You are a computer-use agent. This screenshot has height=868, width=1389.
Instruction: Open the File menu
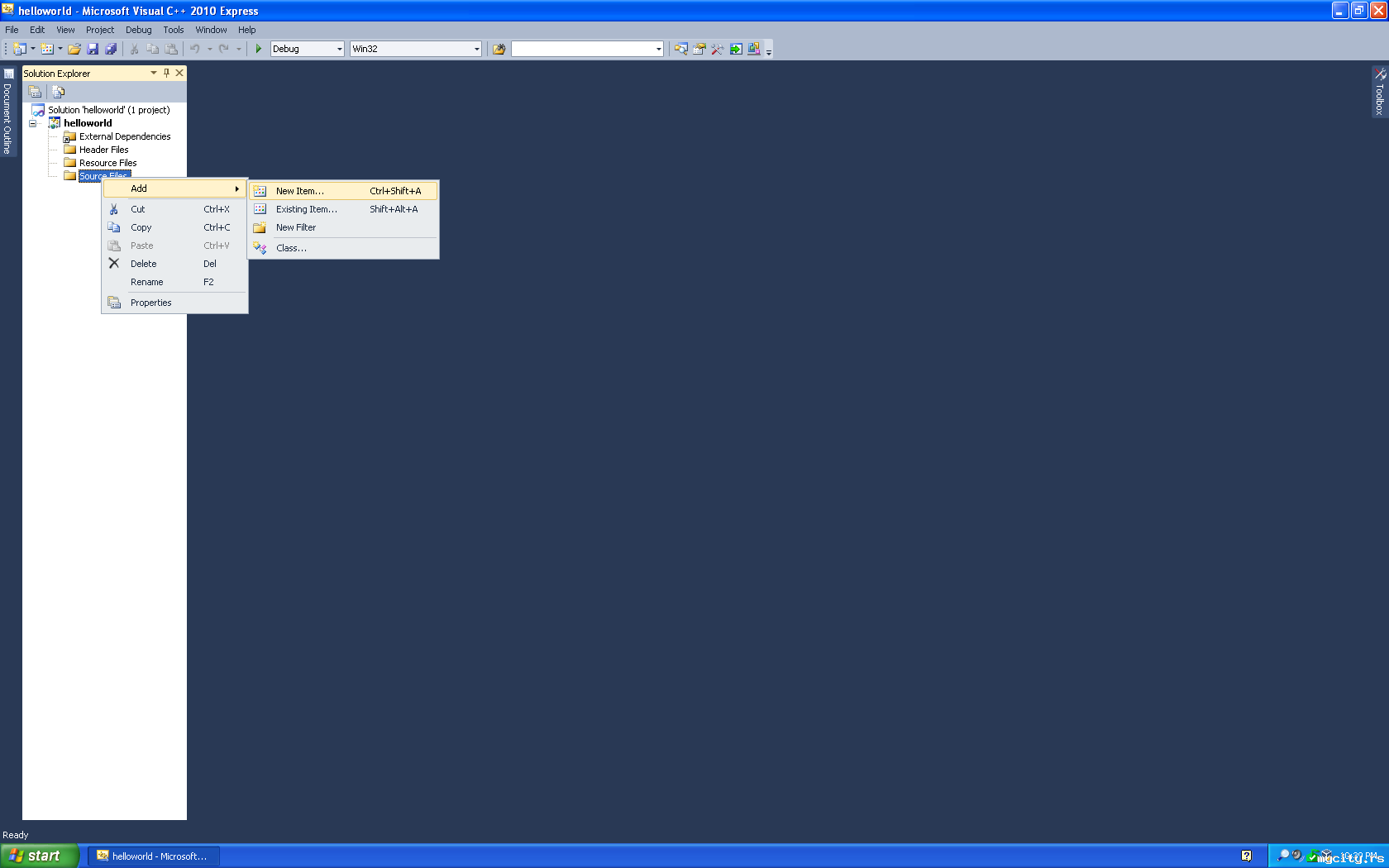point(12,30)
